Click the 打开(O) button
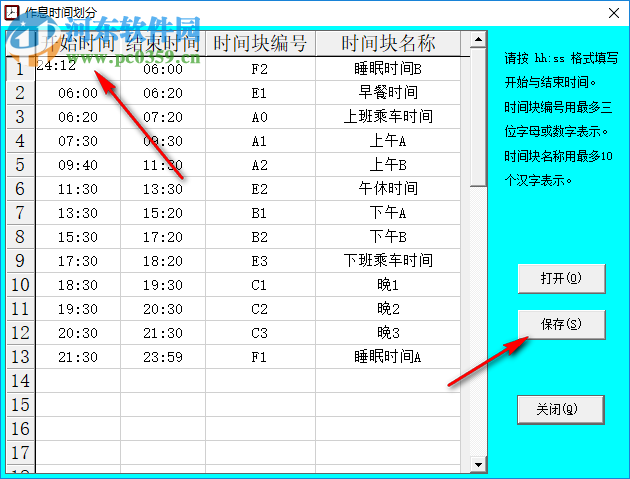Image resolution: width=630 pixels, height=479 pixels. point(561,278)
